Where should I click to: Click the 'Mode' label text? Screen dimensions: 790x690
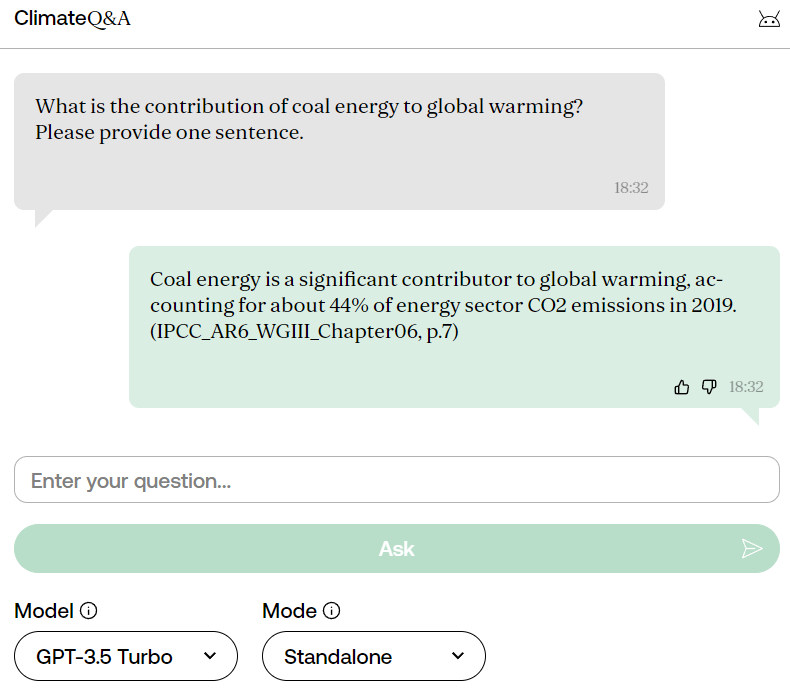pos(289,611)
